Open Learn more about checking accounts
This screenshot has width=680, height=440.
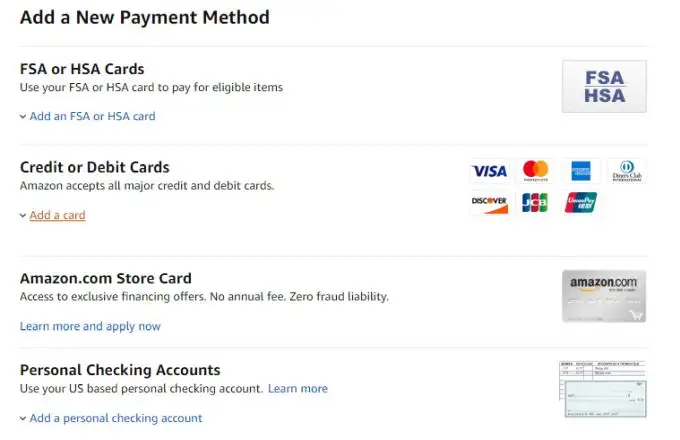298,388
